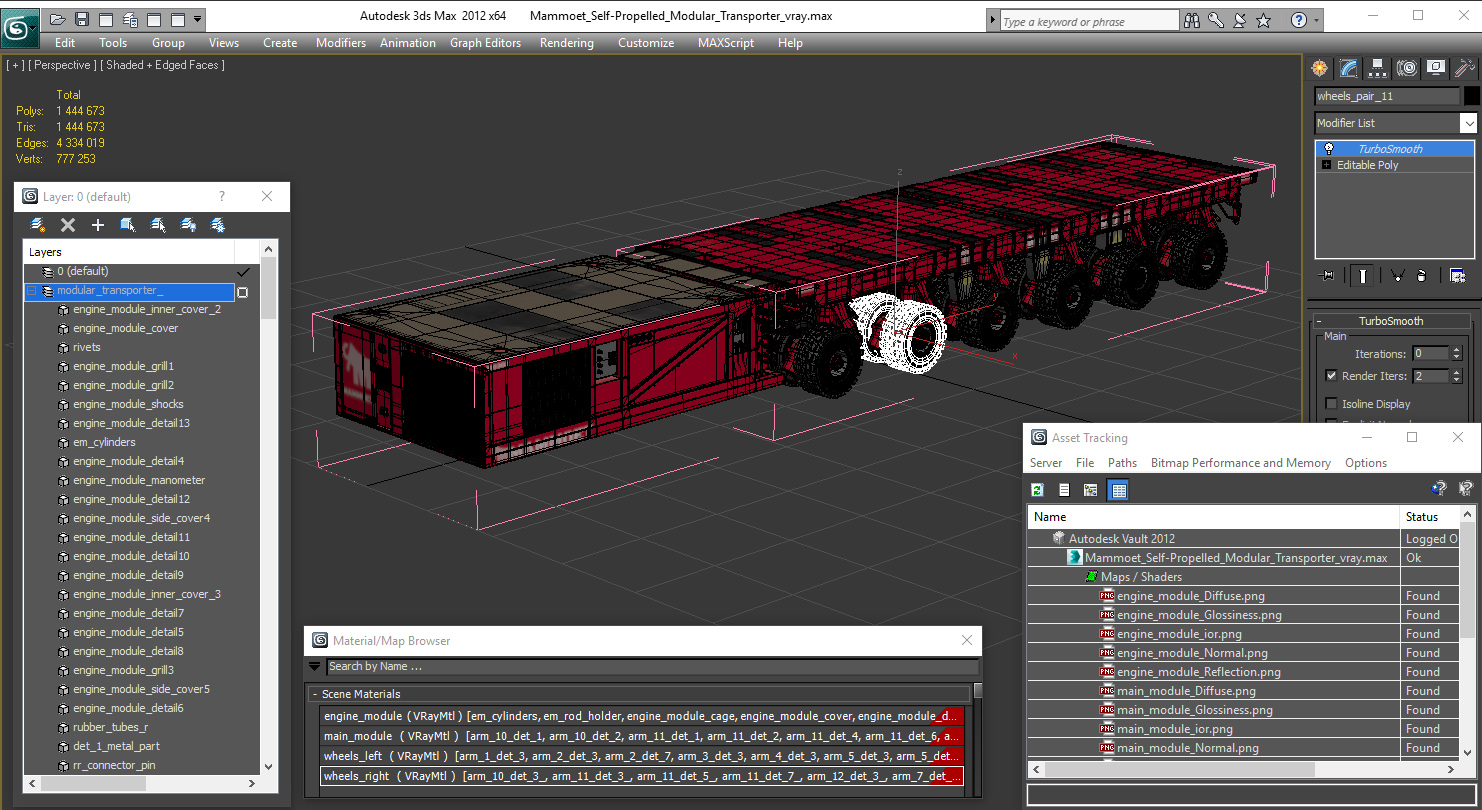Click Asset Tracking refresh icon

(1038, 489)
